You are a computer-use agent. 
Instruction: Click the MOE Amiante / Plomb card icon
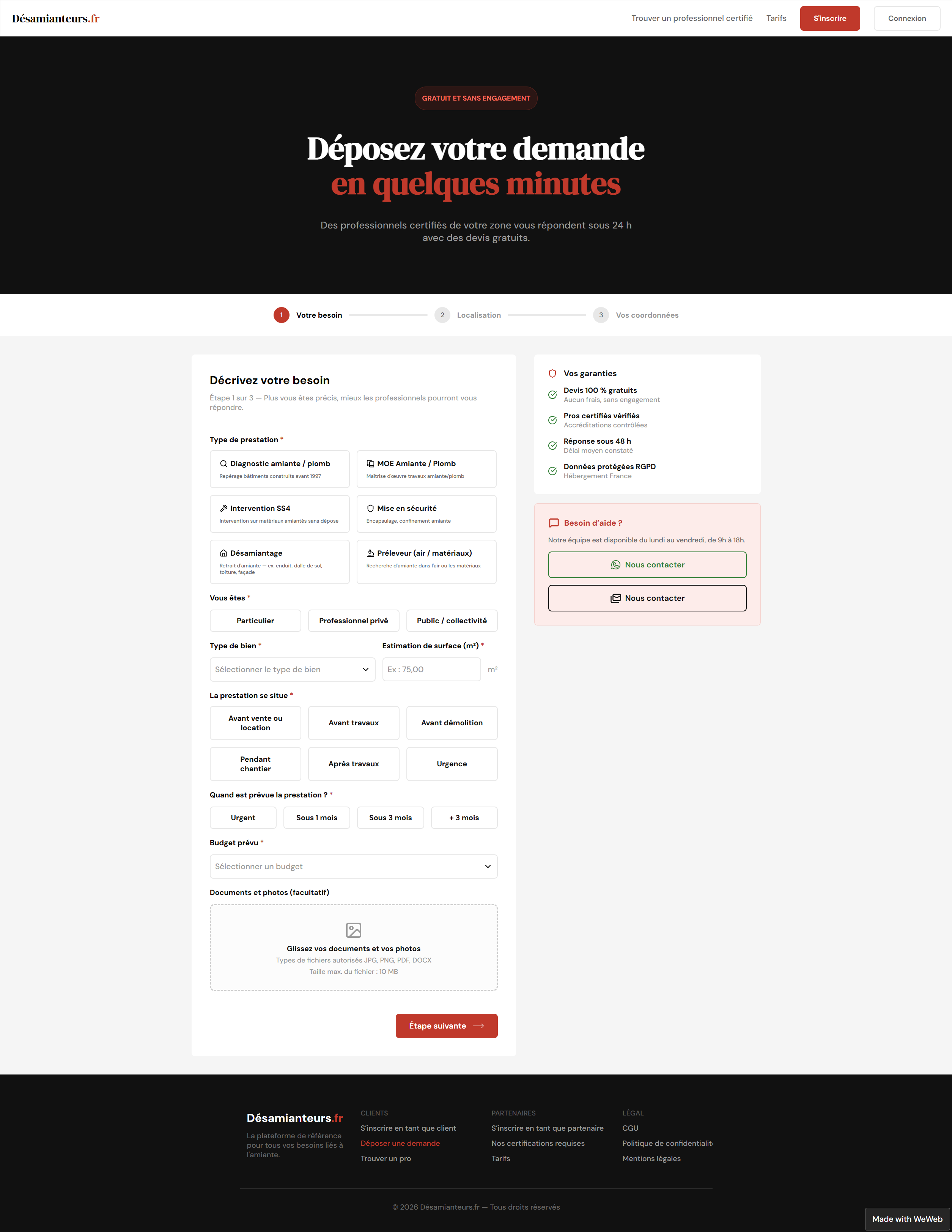pyautogui.click(x=371, y=464)
